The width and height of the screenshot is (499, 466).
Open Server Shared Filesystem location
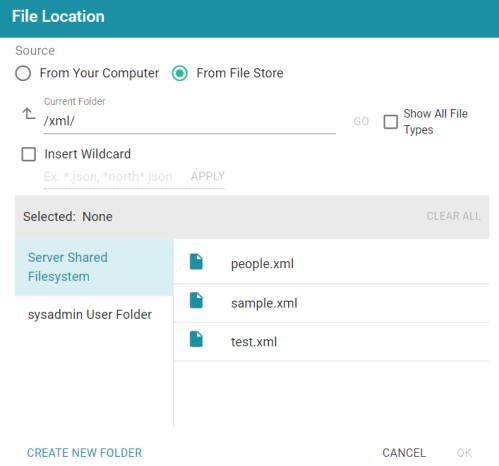(94, 267)
